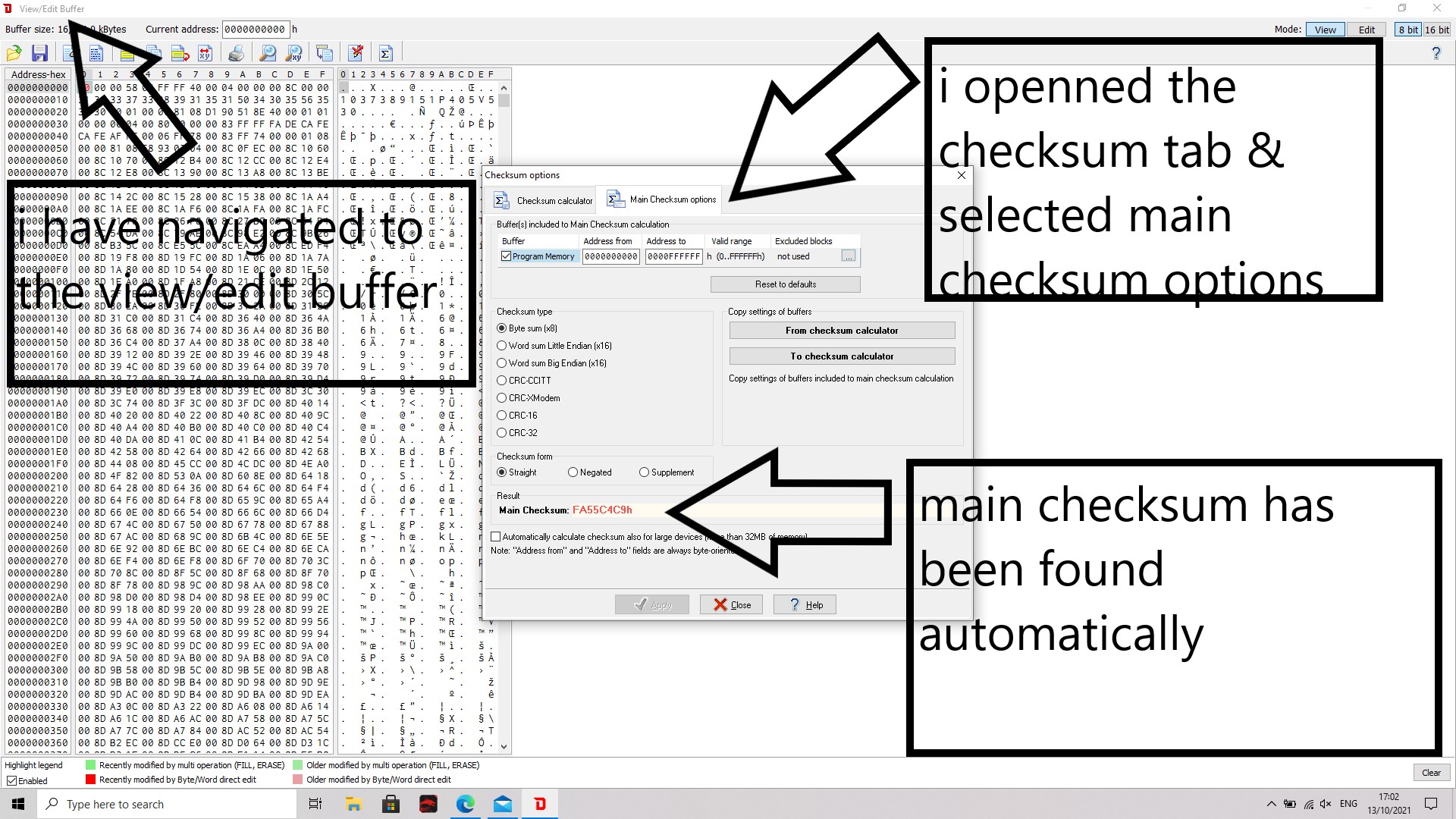The width and height of the screenshot is (1456, 819).
Task: Click the Find text magnifier icon
Action: pos(268,53)
